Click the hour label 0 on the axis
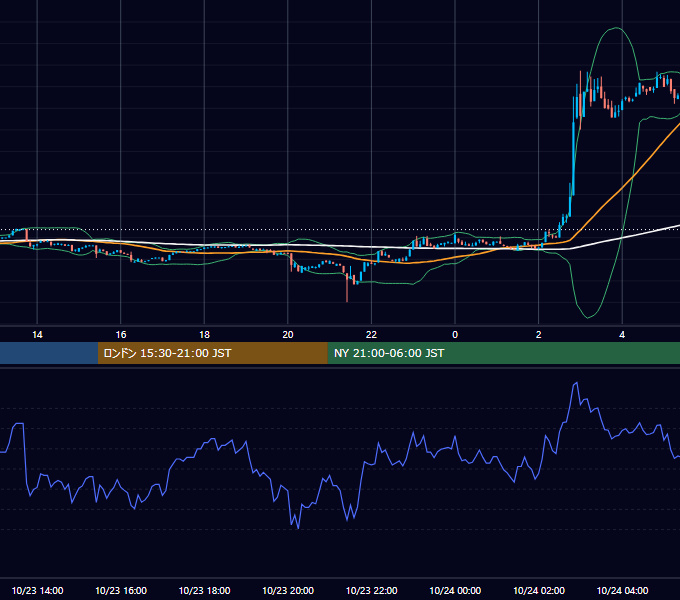This screenshot has width=680, height=600. pyautogui.click(x=455, y=335)
